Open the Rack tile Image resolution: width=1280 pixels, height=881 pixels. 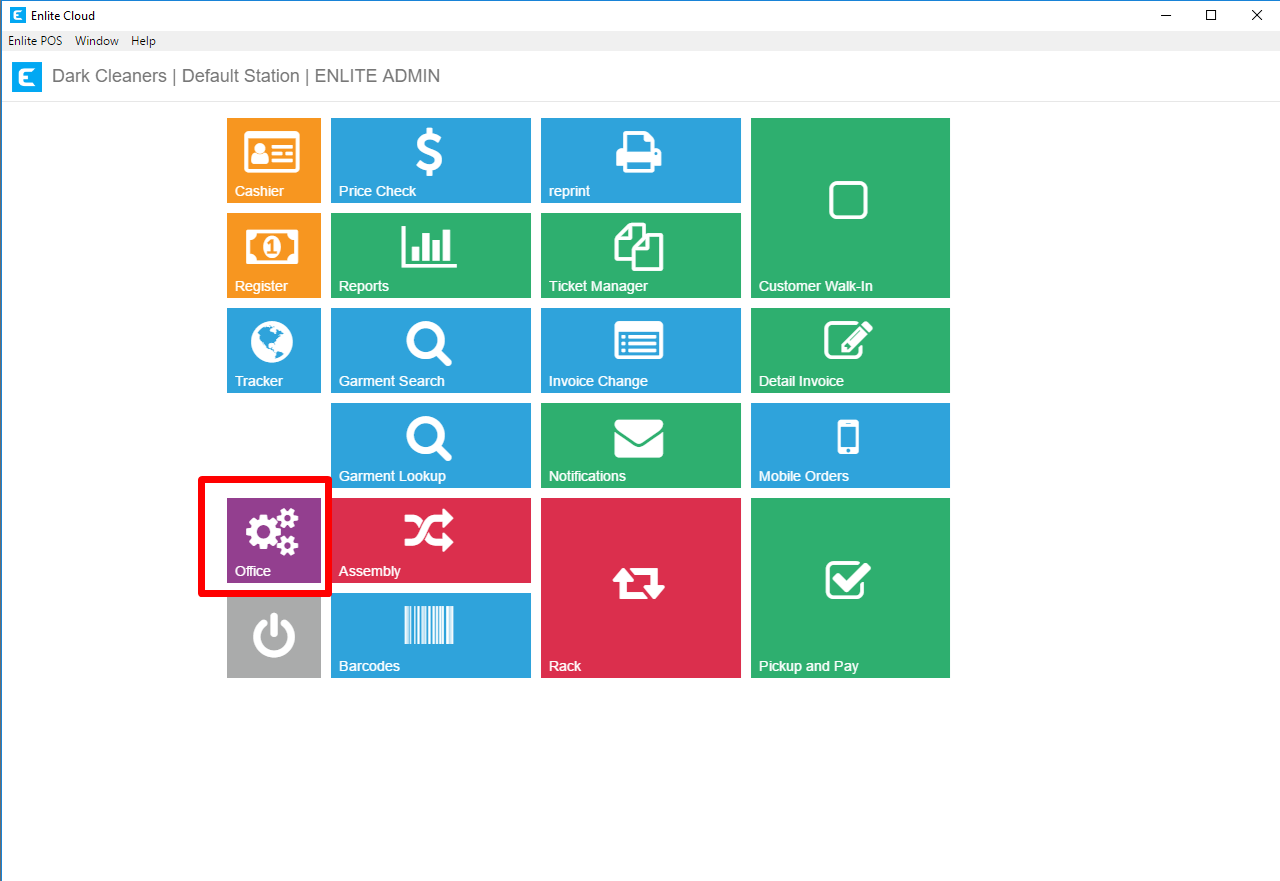(x=641, y=588)
